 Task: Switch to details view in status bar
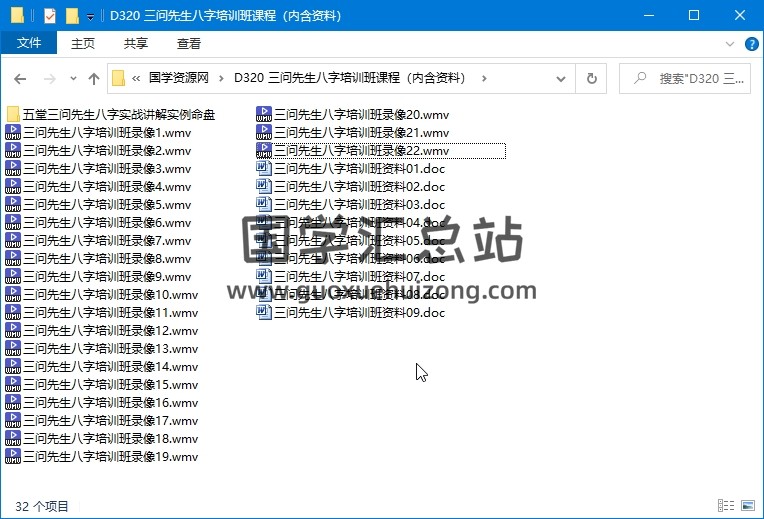(x=726, y=506)
